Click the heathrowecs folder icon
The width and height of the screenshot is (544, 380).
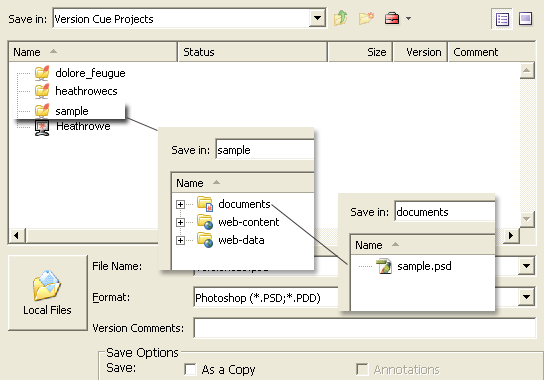pyautogui.click(x=42, y=91)
